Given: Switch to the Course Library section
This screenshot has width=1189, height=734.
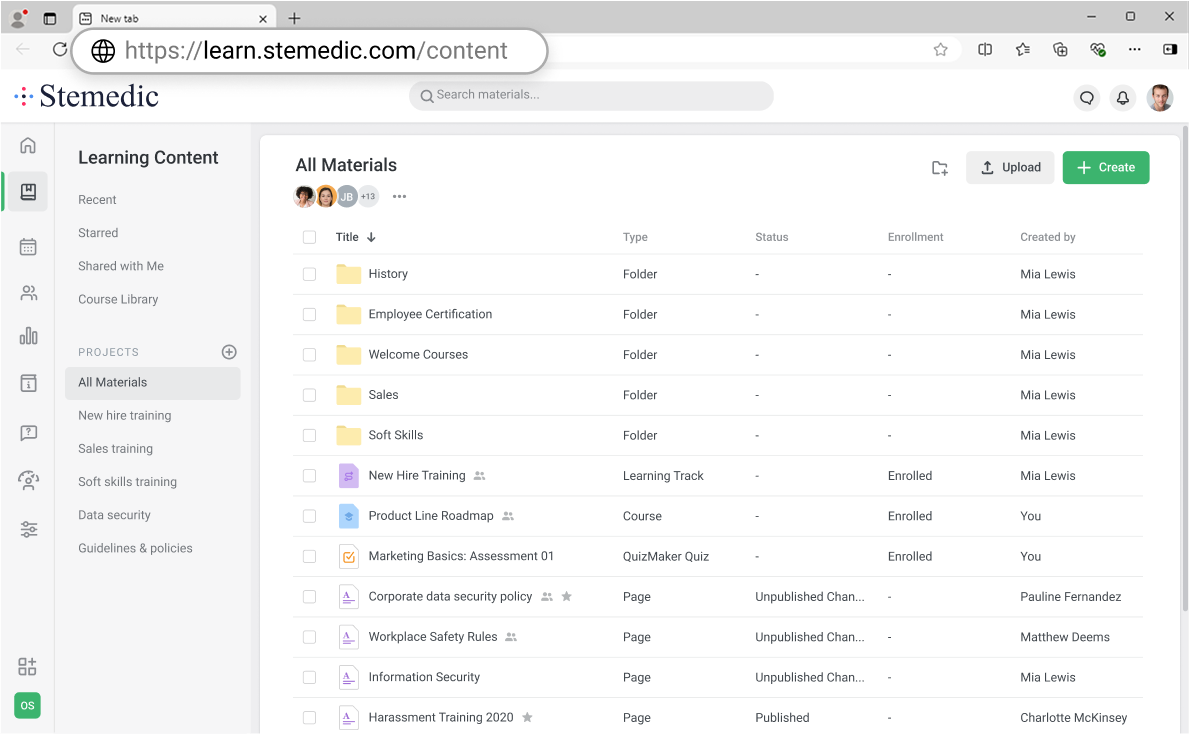Looking at the screenshot, I should tap(118, 299).
